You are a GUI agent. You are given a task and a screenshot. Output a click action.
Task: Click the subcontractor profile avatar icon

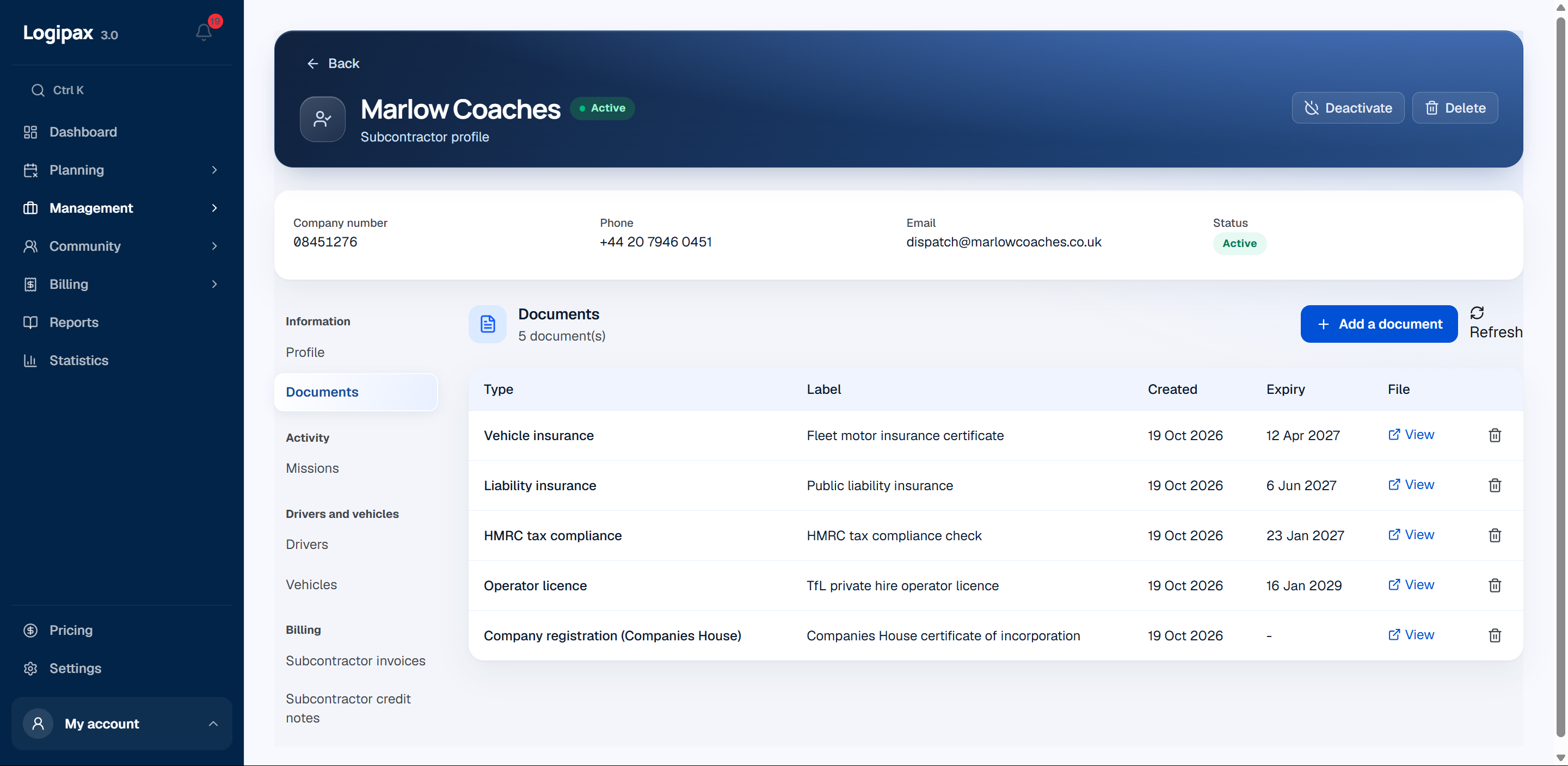pyautogui.click(x=323, y=119)
